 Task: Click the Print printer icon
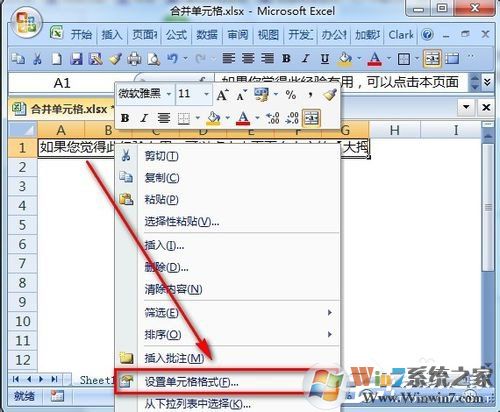click(x=134, y=59)
